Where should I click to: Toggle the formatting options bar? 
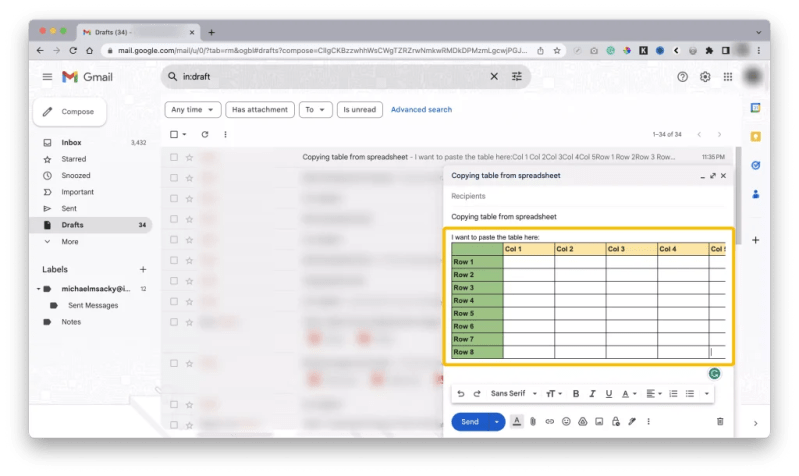pyautogui.click(x=517, y=422)
